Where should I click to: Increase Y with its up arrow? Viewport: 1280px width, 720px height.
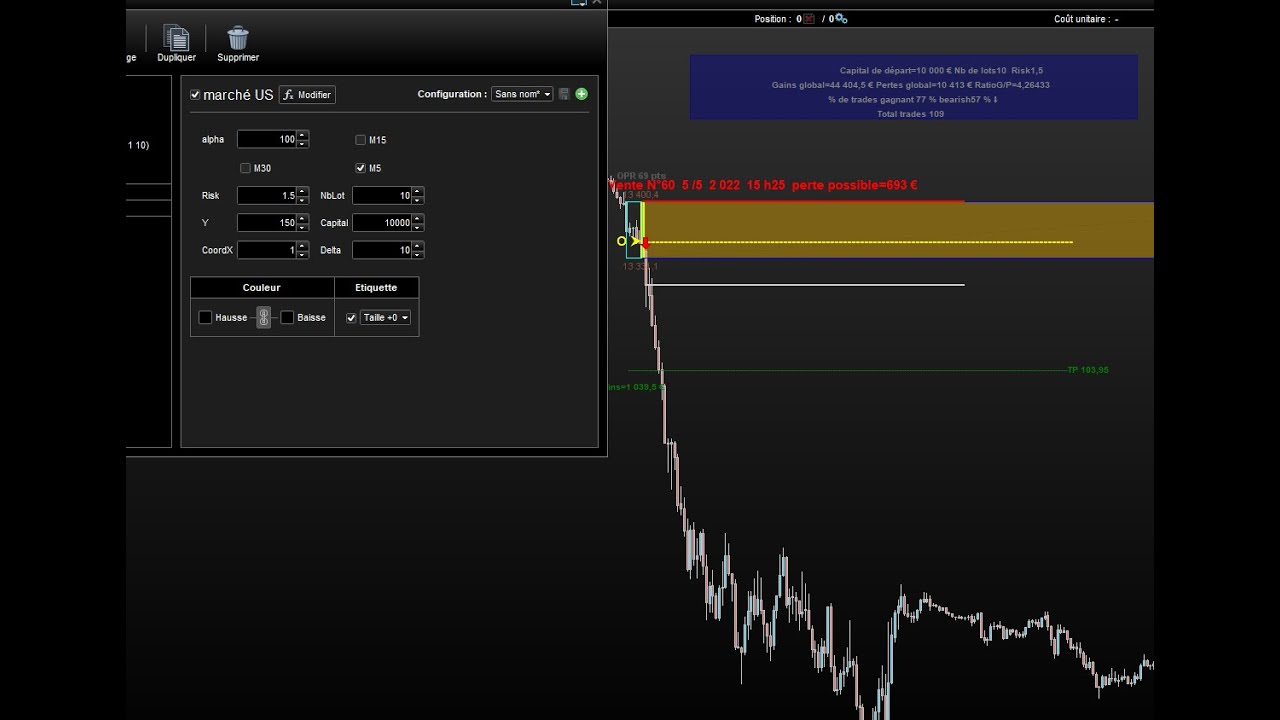coord(303,218)
